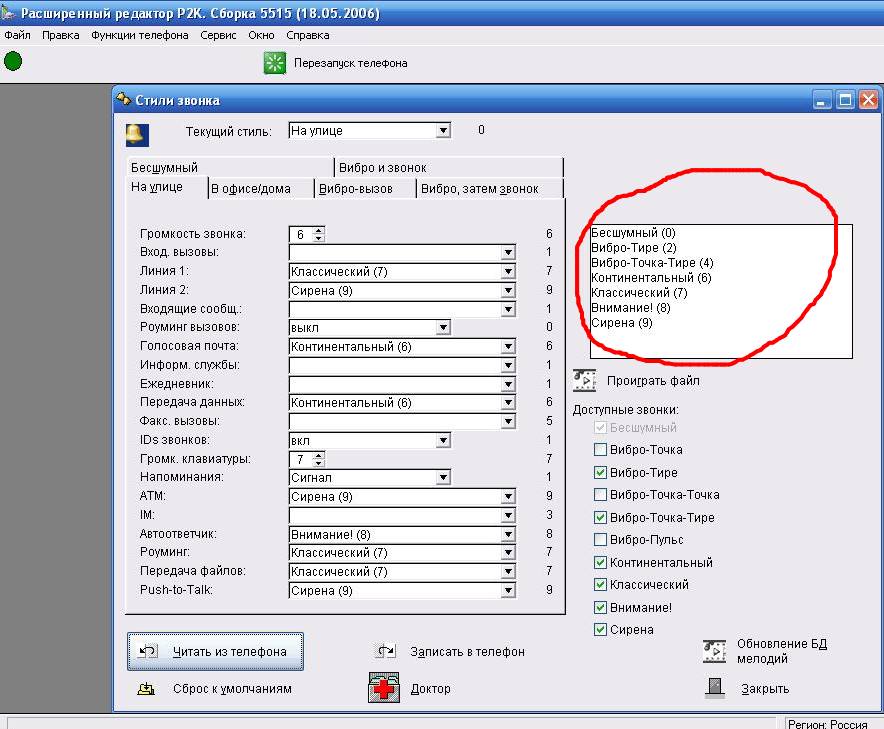Click the green phone restart icon
This screenshot has width=884, height=729.
(275, 63)
